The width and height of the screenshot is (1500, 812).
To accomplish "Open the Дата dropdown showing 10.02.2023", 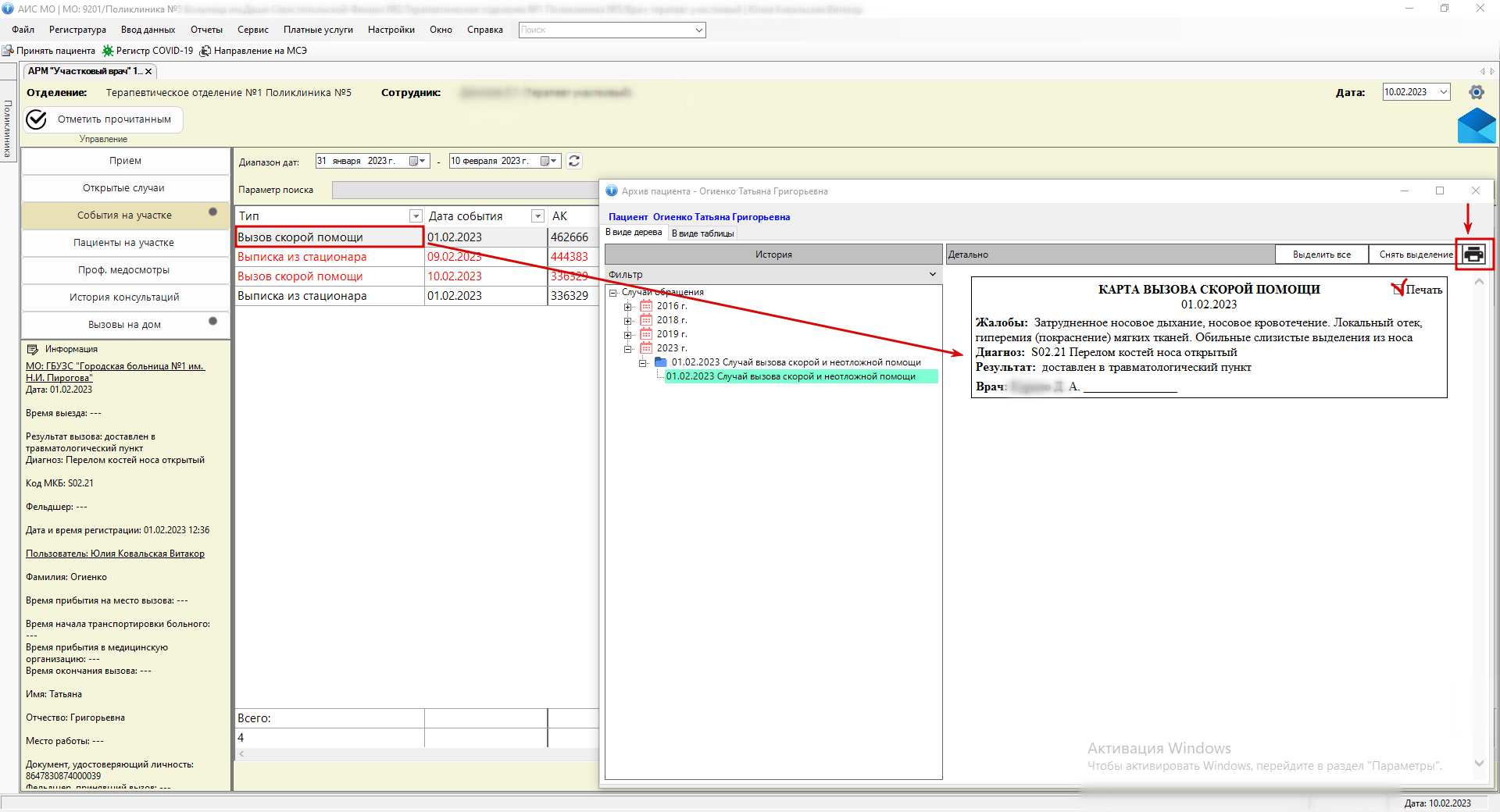I will [x=1444, y=92].
